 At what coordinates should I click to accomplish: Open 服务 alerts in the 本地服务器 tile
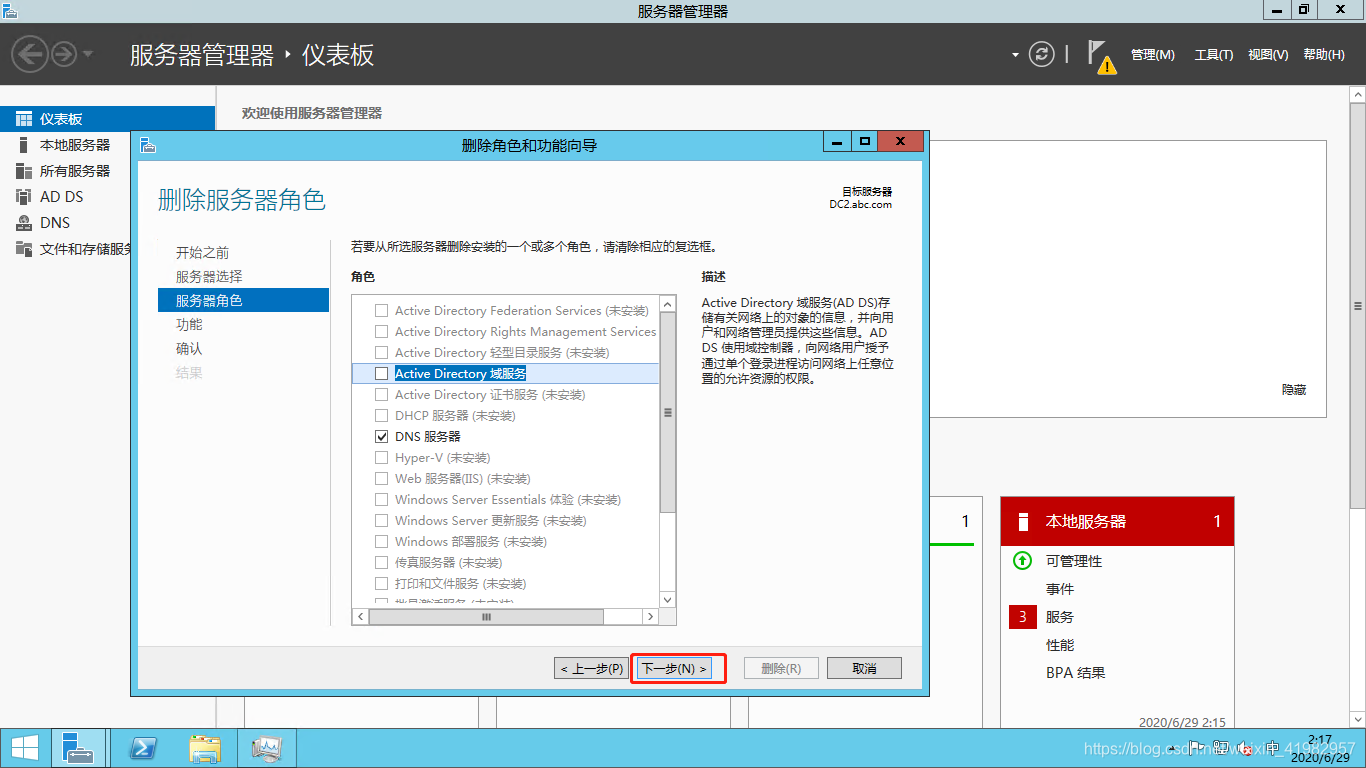tap(1060, 617)
